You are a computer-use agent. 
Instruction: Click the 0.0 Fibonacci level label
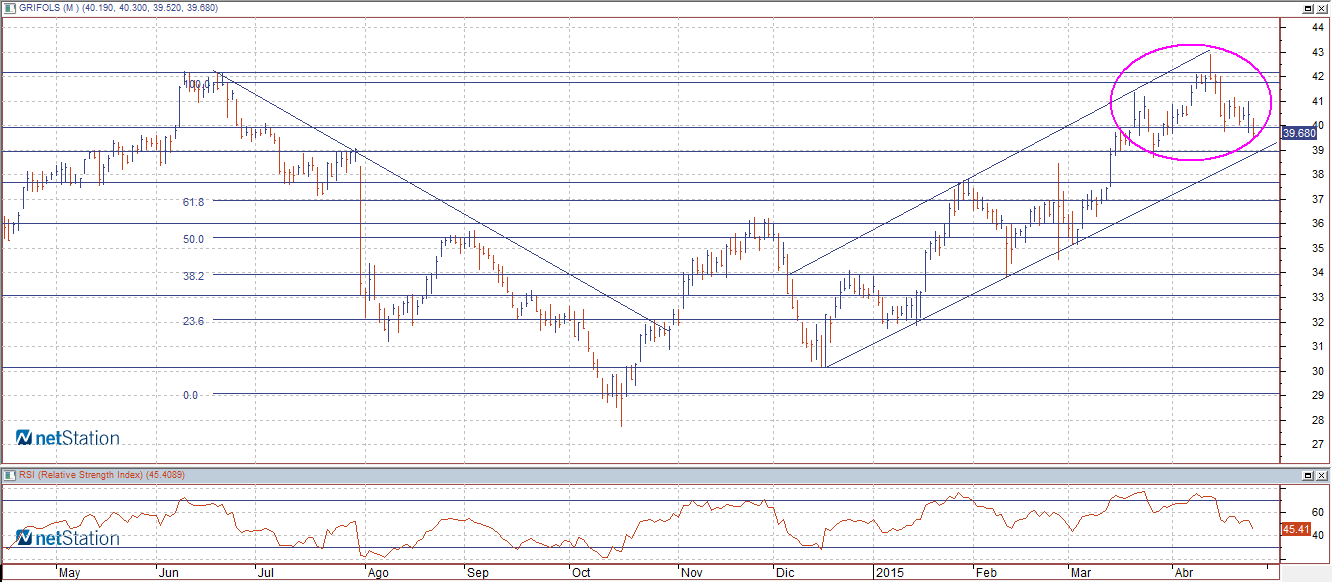click(191, 396)
